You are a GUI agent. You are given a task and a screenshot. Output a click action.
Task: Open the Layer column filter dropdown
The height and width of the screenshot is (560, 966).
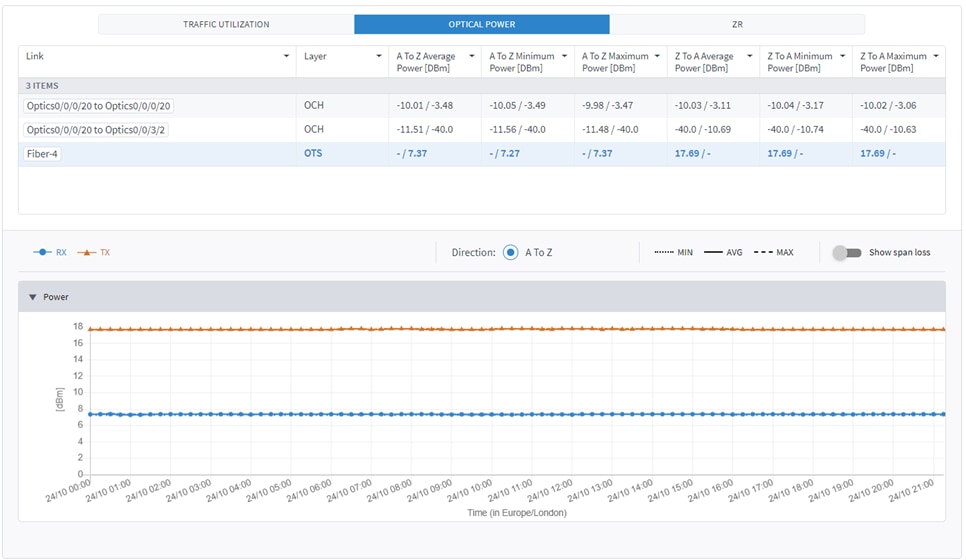pyautogui.click(x=379, y=57)
